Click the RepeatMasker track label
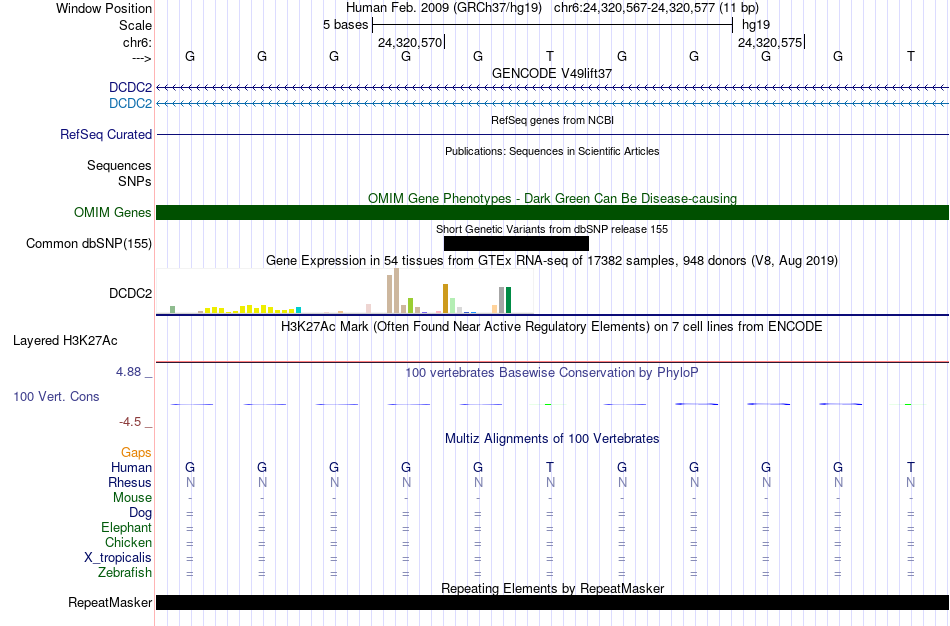Viewport: 950px width, 626px height. click(110, 602)
